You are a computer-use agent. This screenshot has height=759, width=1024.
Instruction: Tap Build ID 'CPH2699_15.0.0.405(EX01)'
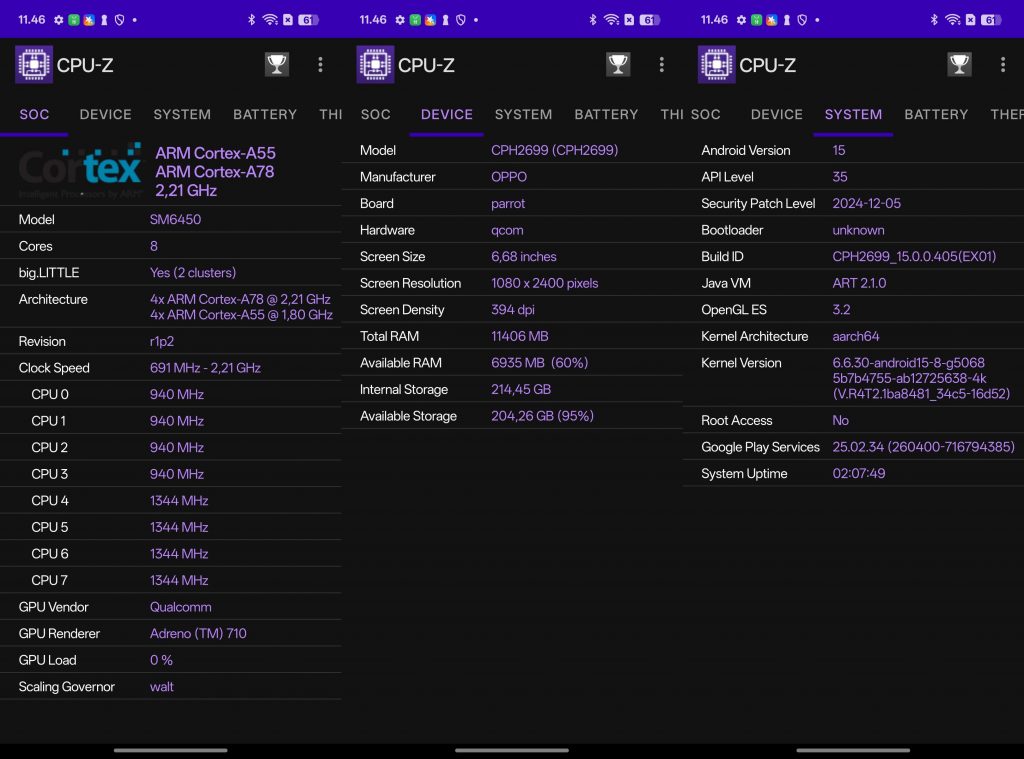(x=914, y=257)
